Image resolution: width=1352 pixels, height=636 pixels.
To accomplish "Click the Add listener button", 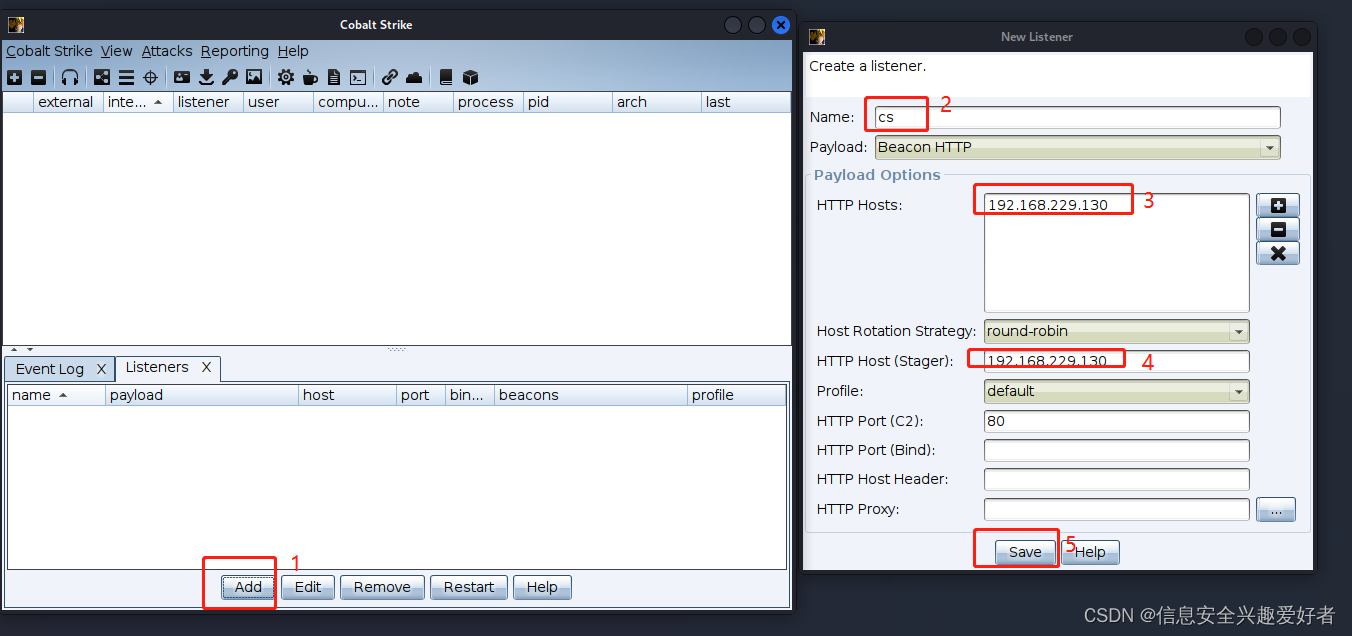I will (248, 587).
